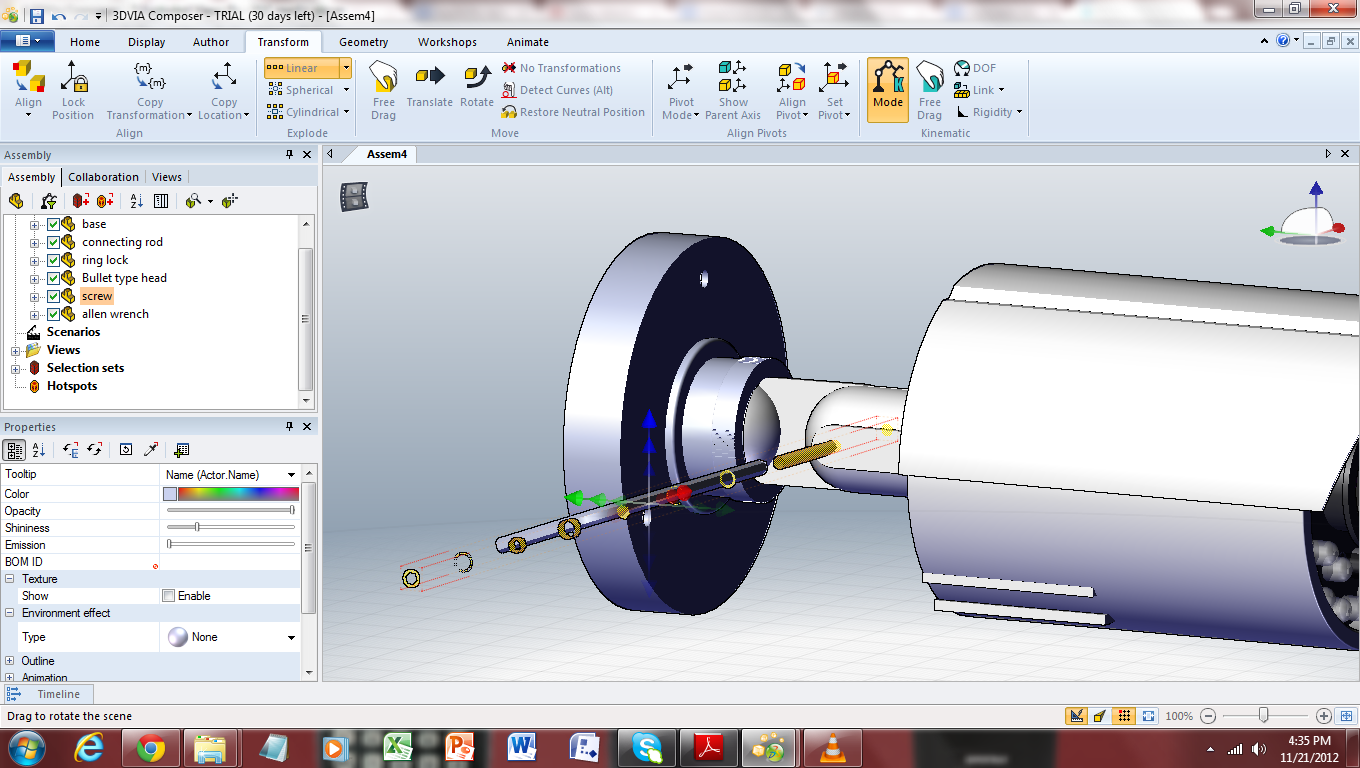Uncheck the ring lock checkbox

54,260
